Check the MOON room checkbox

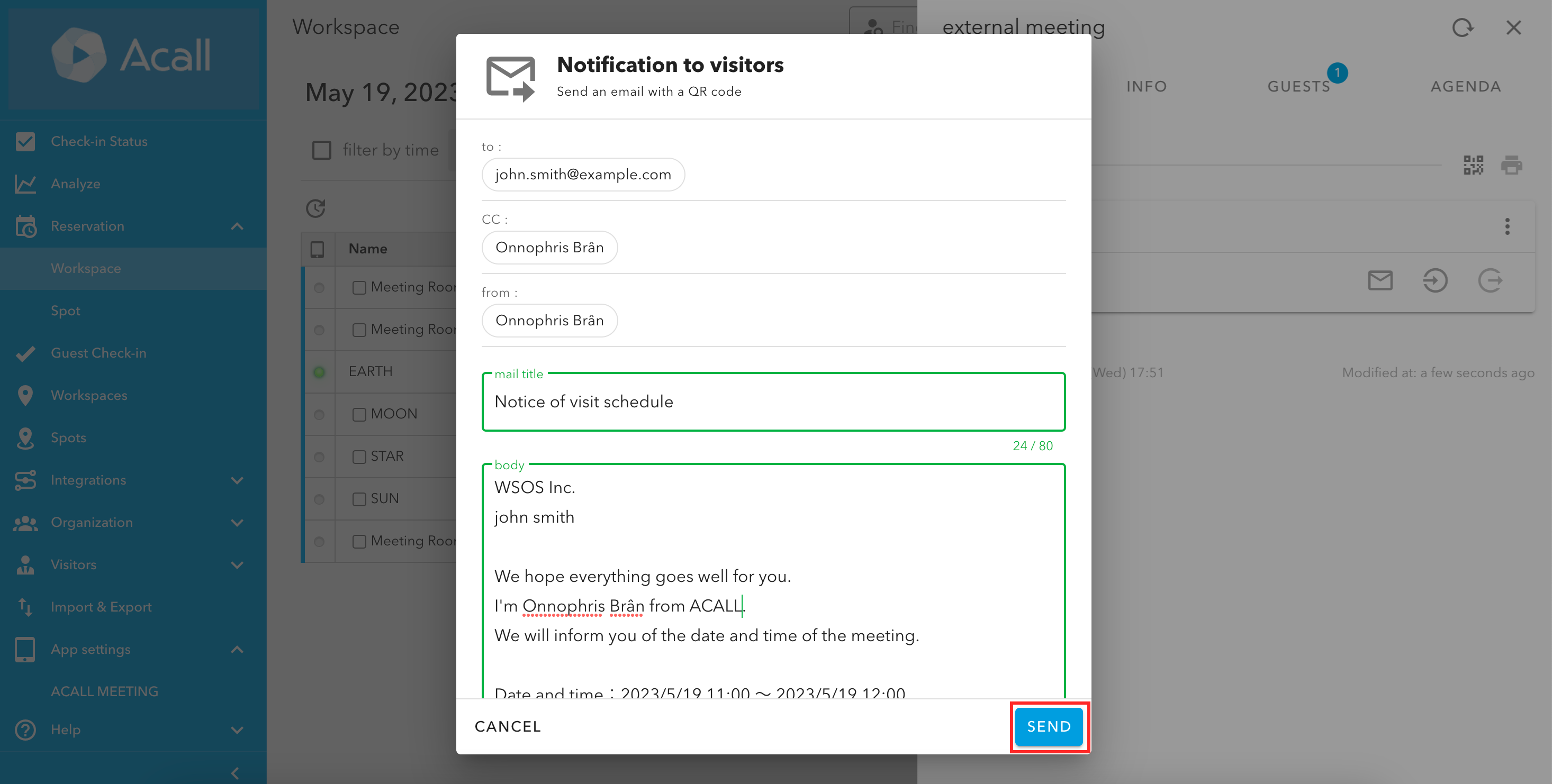tap(359, 414)
